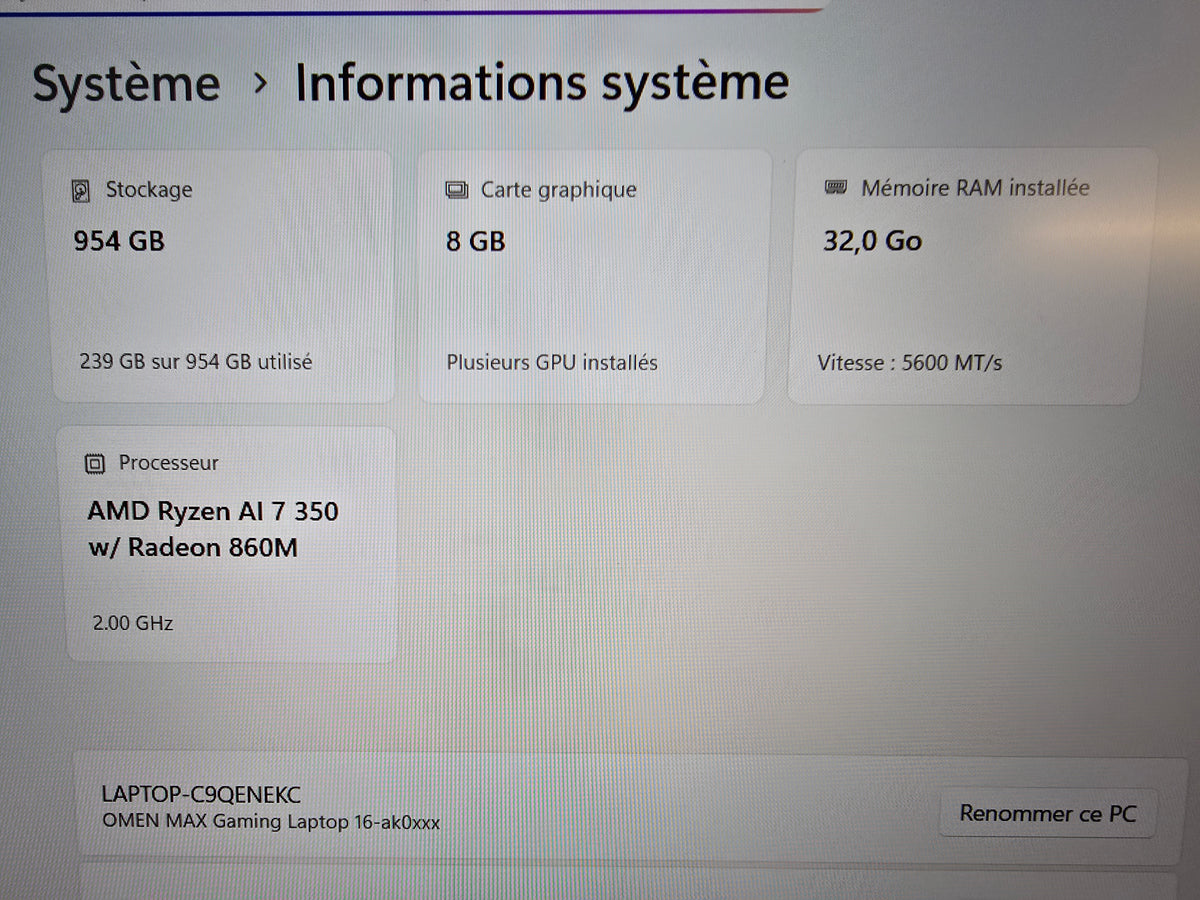Click the Stockage disk icon

pyautogui.click(x=82, y=191)
